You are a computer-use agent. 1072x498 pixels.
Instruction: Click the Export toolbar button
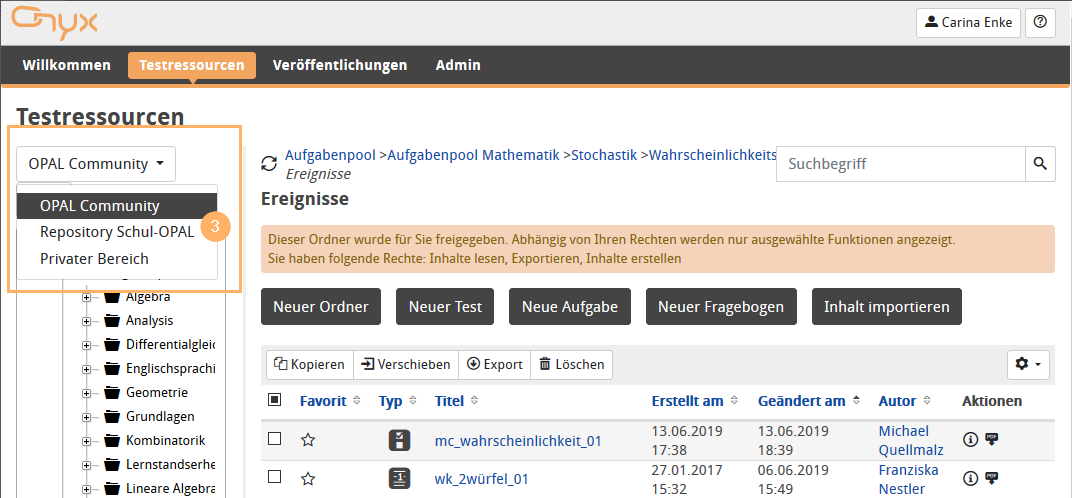pyautogui.click(x=494, y=365)
